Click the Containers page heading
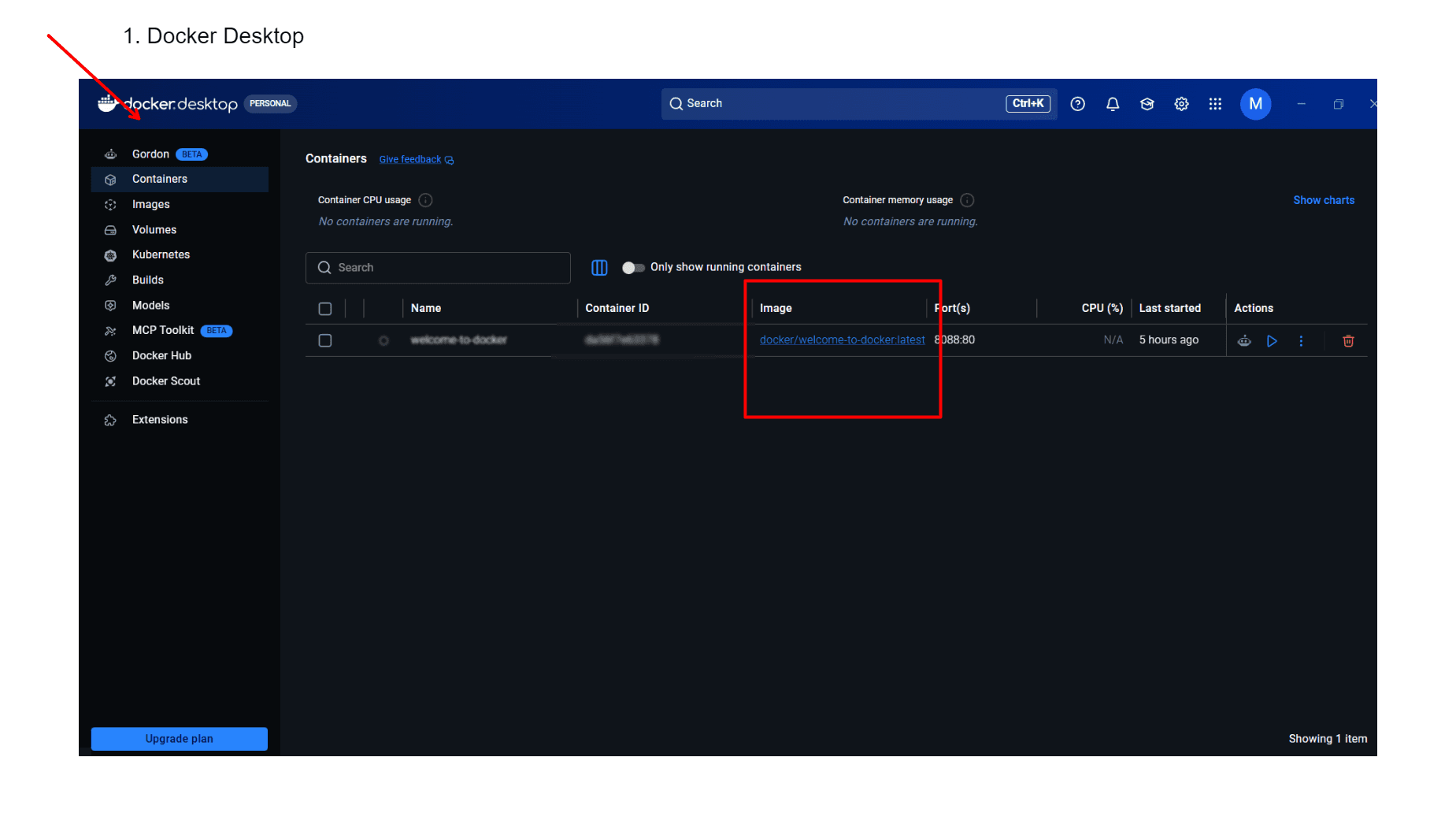Screen dimensions: 1456x835 [x=336, y=159]
